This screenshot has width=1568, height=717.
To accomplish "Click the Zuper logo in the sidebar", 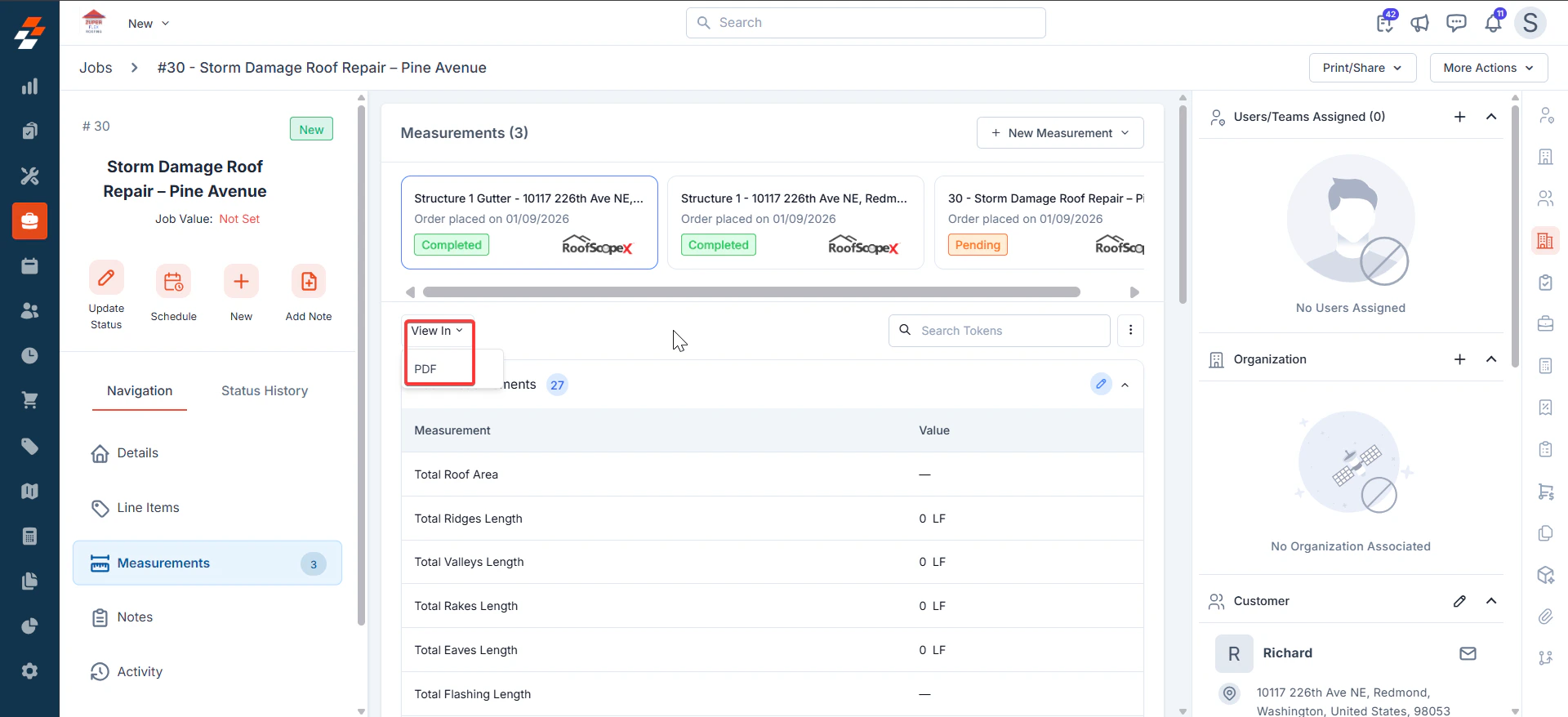I will tap(29, 33).
